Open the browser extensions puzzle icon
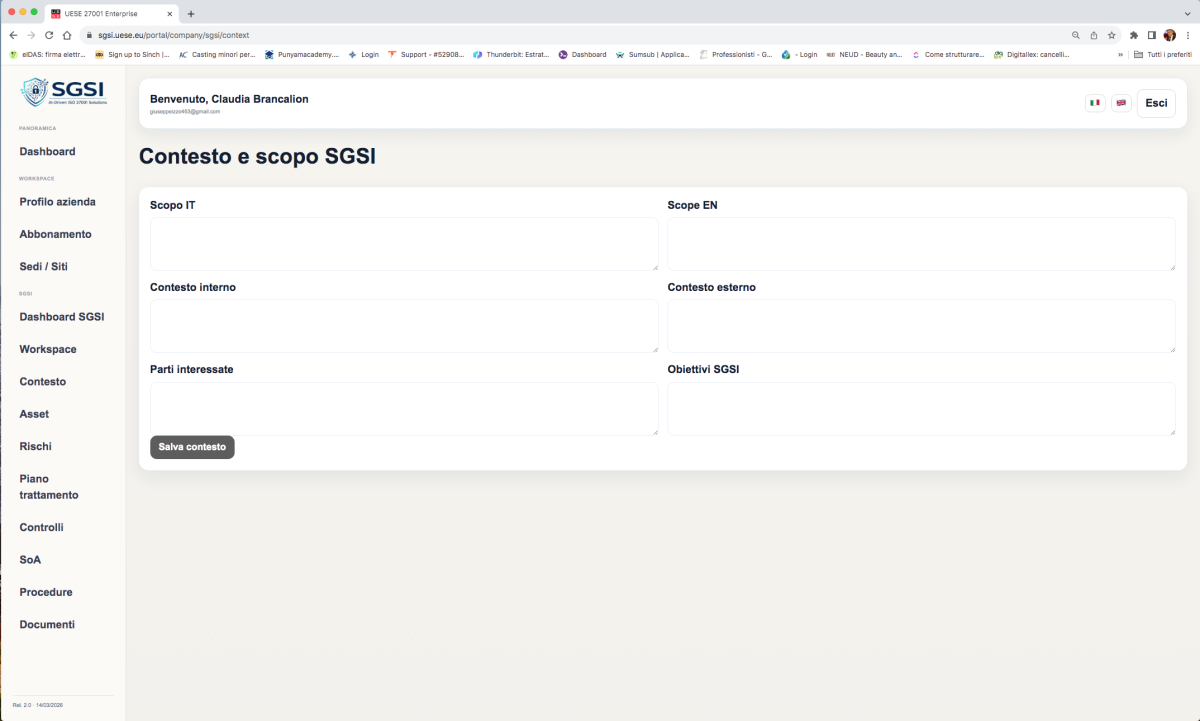Screen dimensions: 1200x721 tap(1135, 33)
